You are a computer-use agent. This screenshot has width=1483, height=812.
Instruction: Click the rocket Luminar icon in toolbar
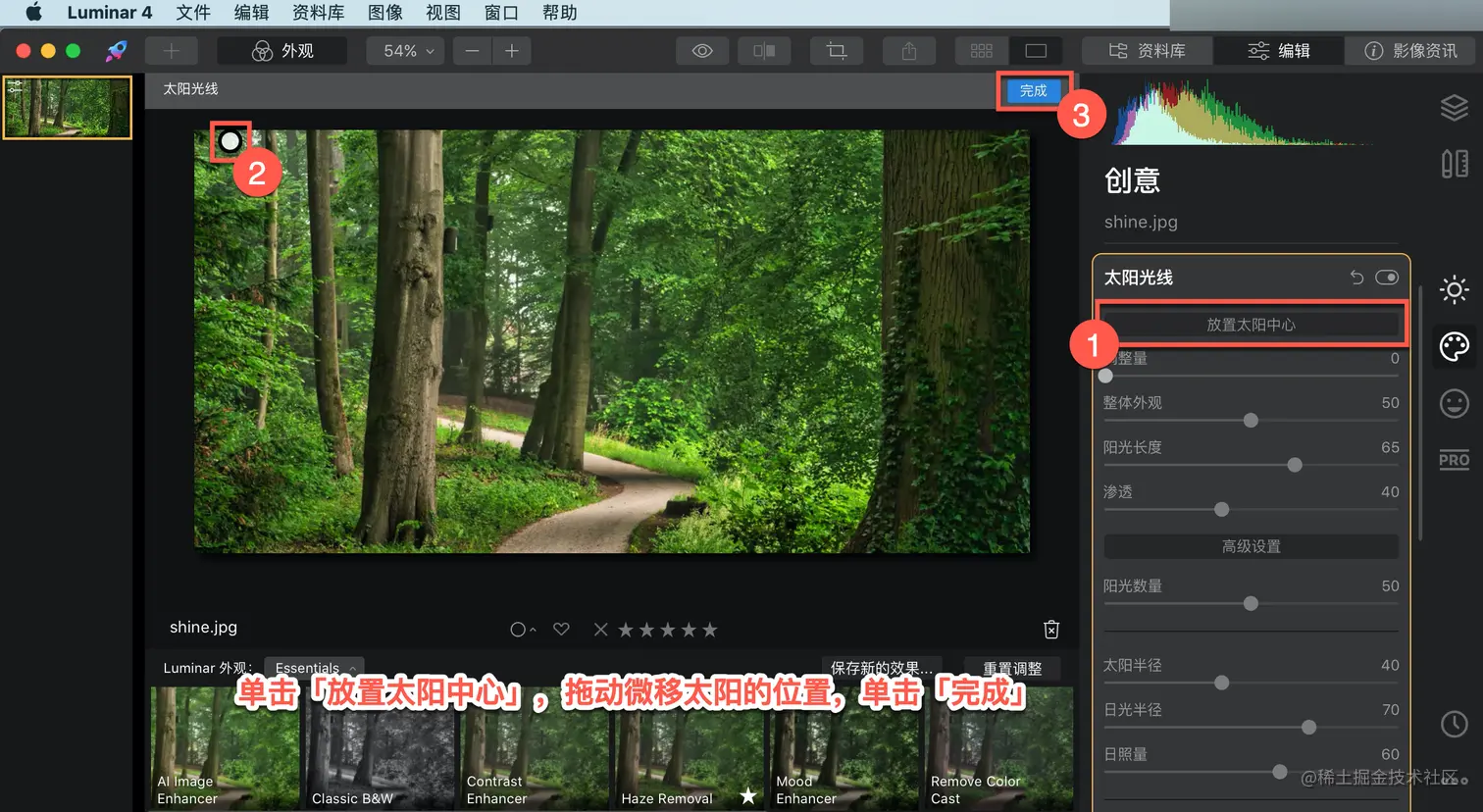(x=117, y=51)
